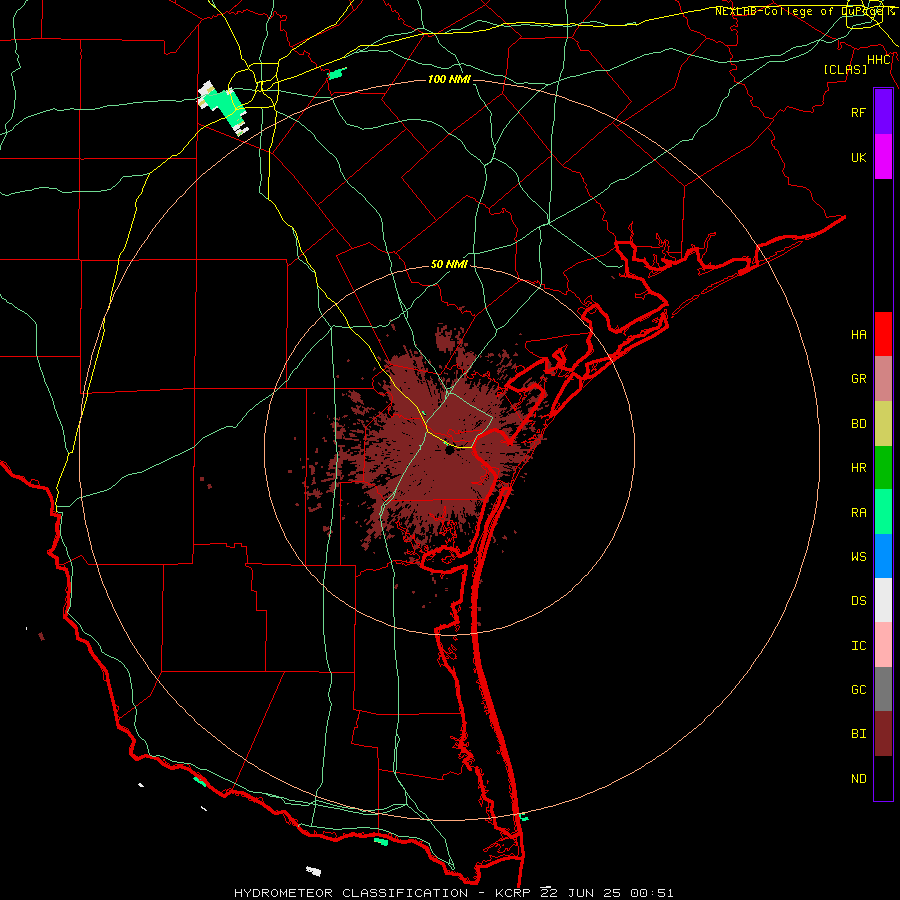The height and width of the screenshot is (900, 900).
Task: Click the WS blue legend swatch
Action: point(883,556)
